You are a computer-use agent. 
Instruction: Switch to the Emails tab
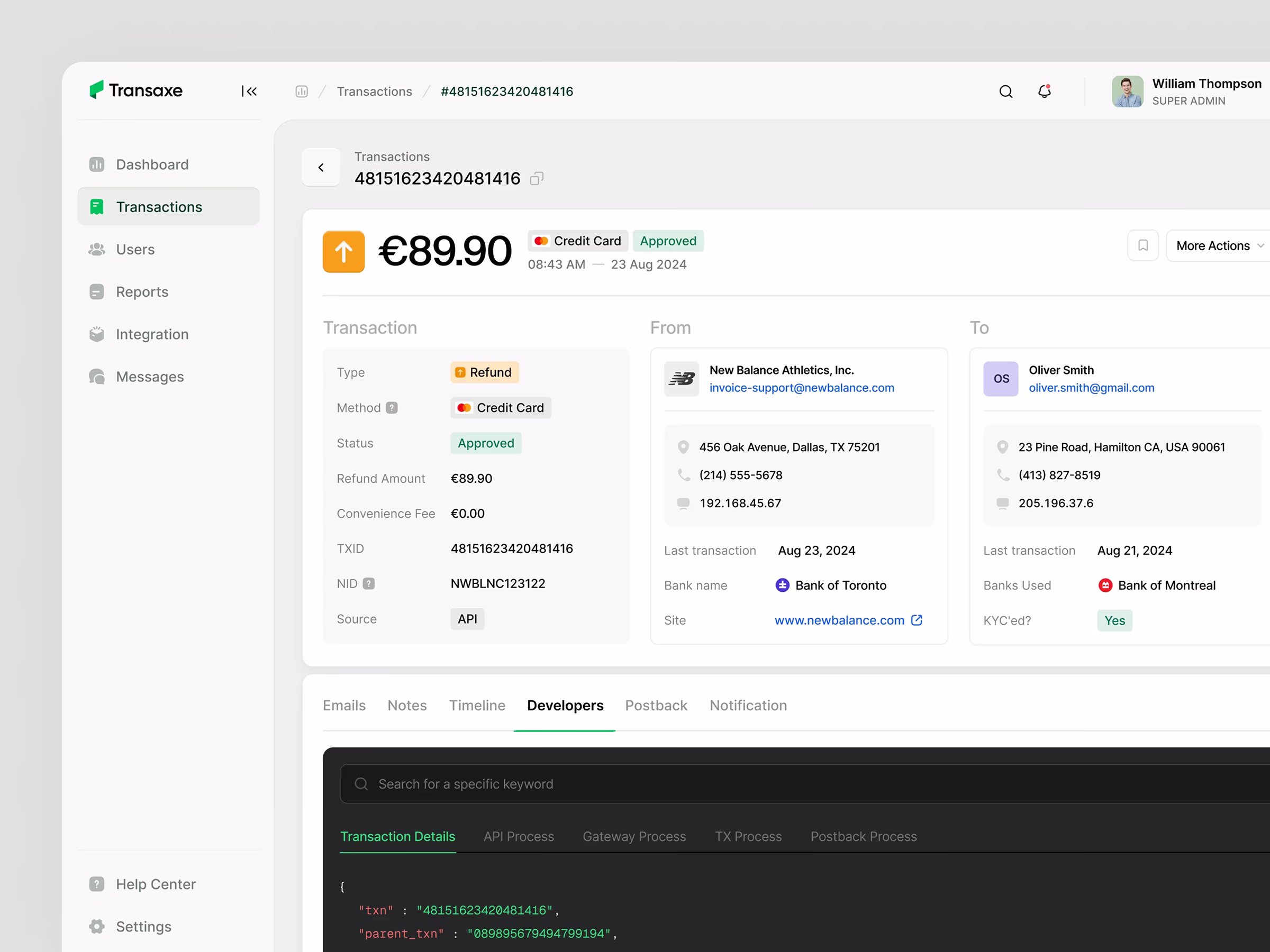coord(344,705)
